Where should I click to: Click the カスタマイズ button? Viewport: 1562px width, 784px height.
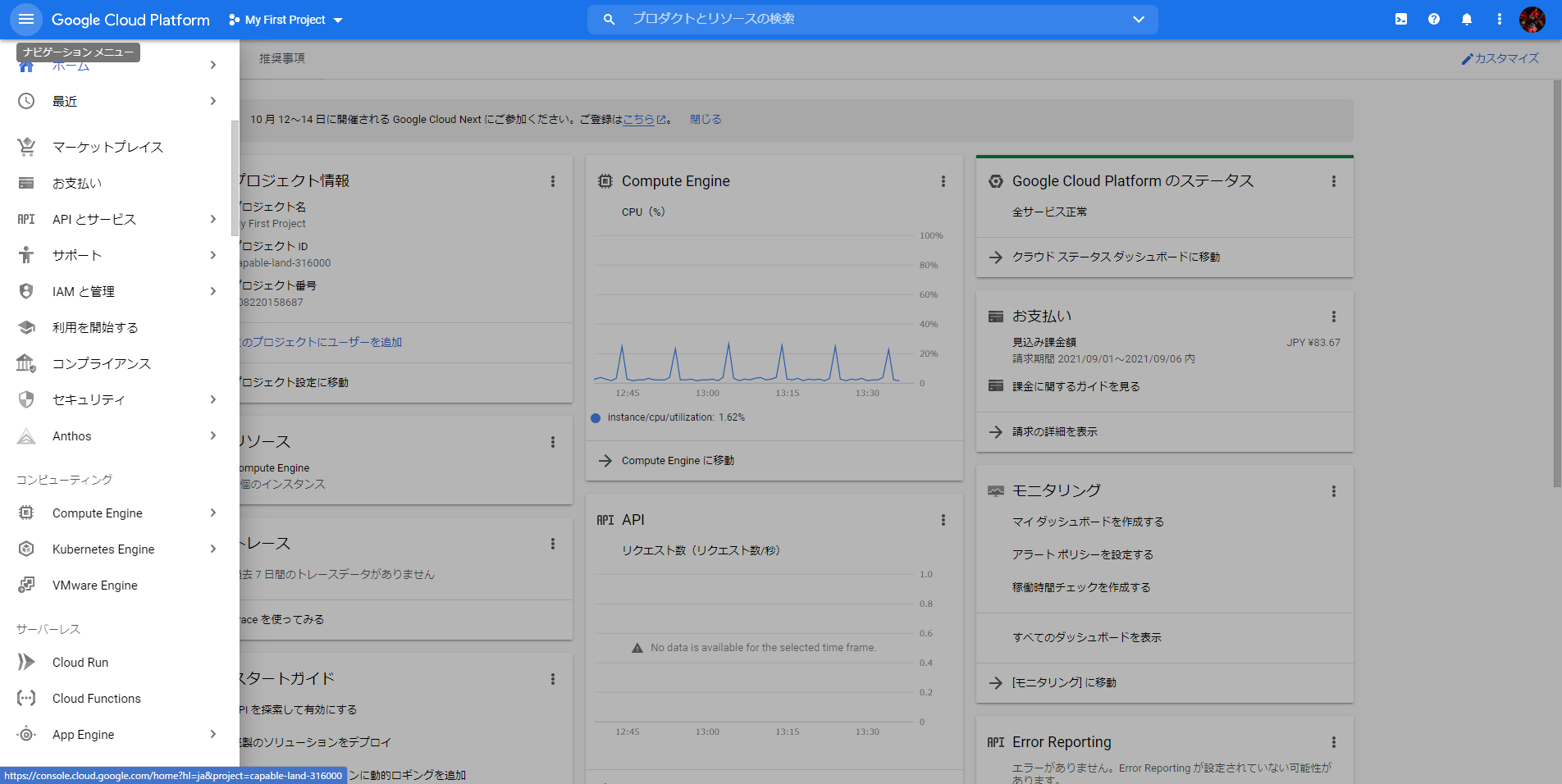1500,58
